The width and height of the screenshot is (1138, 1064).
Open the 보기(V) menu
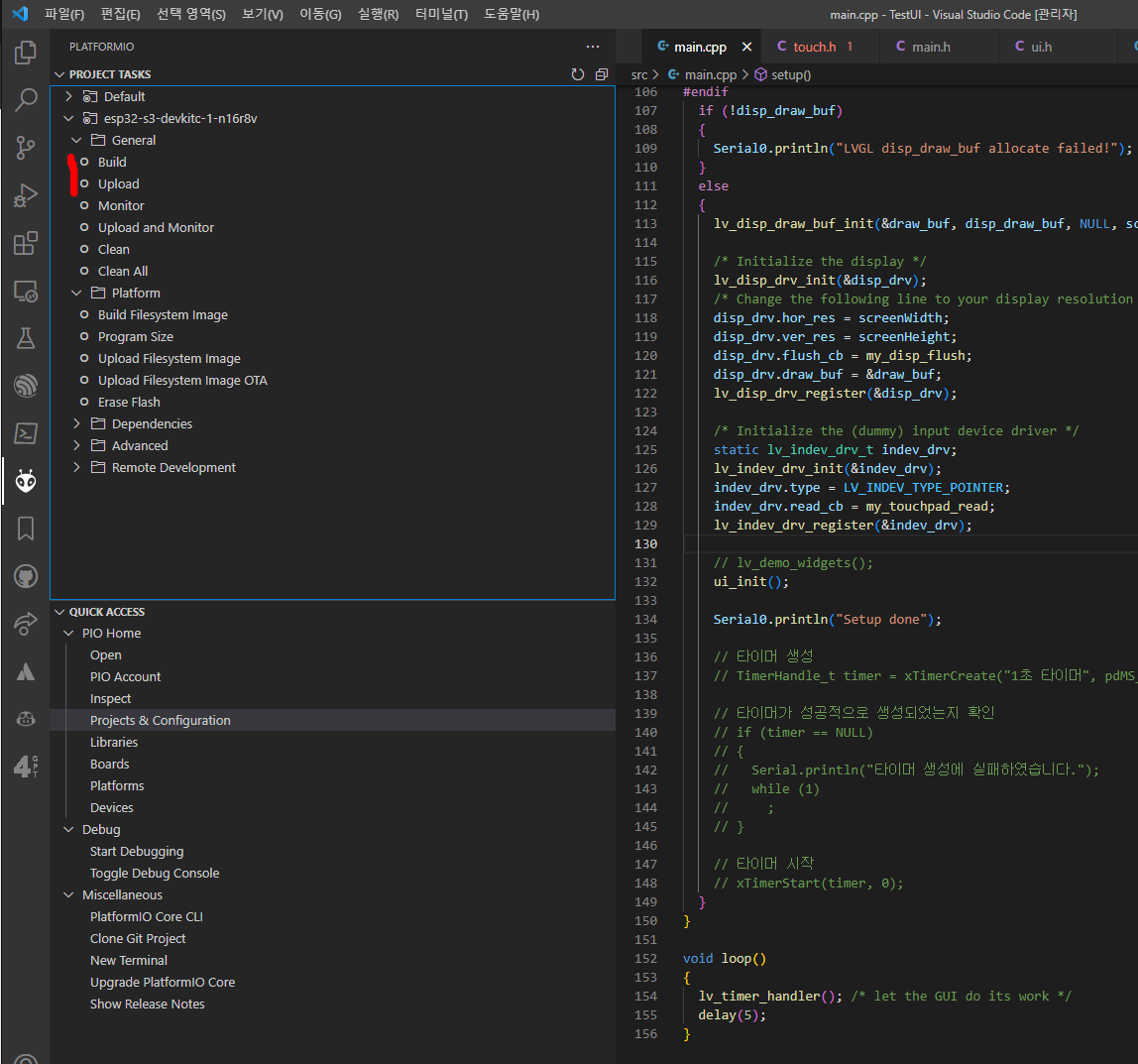point(263,14)
